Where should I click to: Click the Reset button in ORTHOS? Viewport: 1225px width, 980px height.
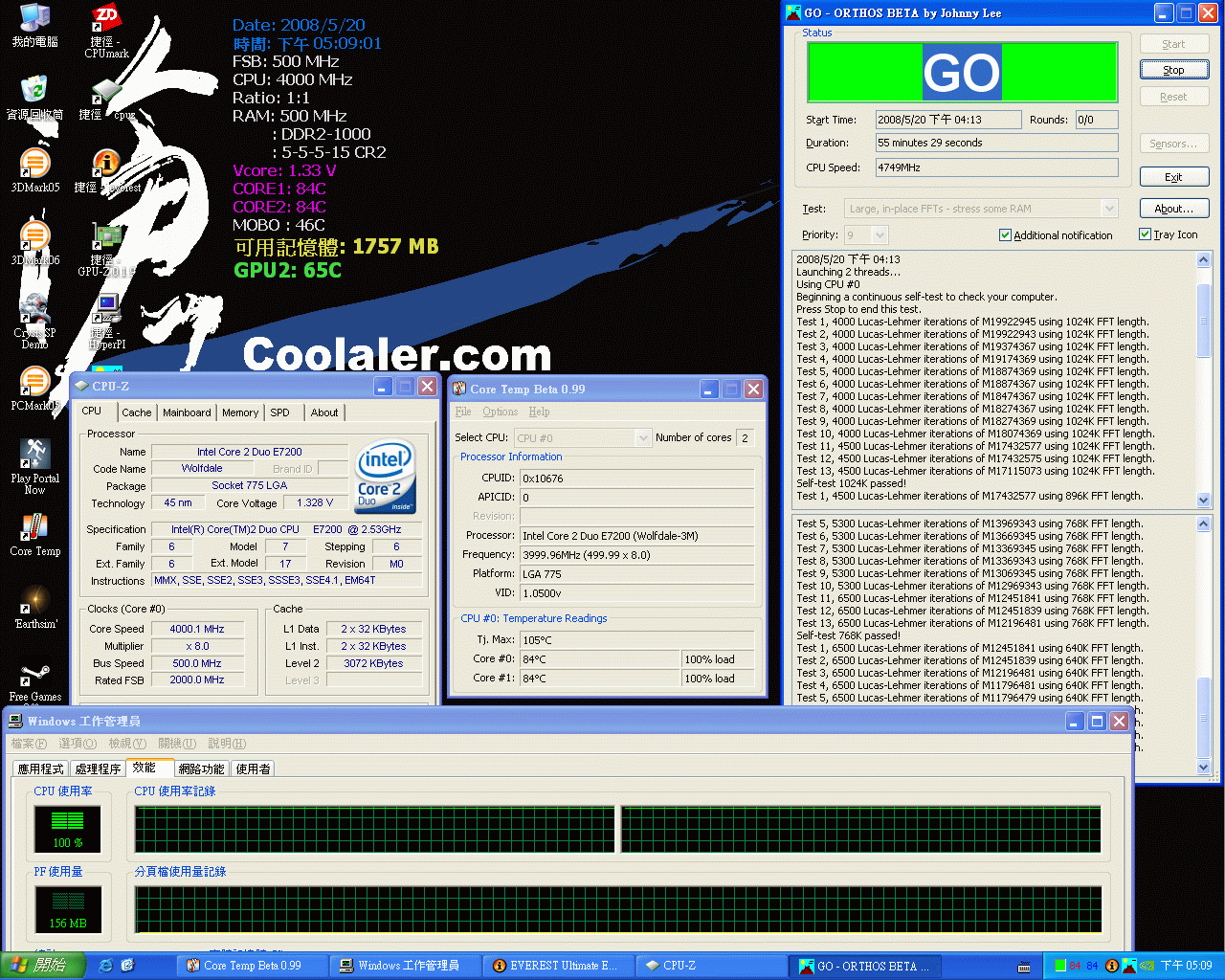click(1173, 97)
